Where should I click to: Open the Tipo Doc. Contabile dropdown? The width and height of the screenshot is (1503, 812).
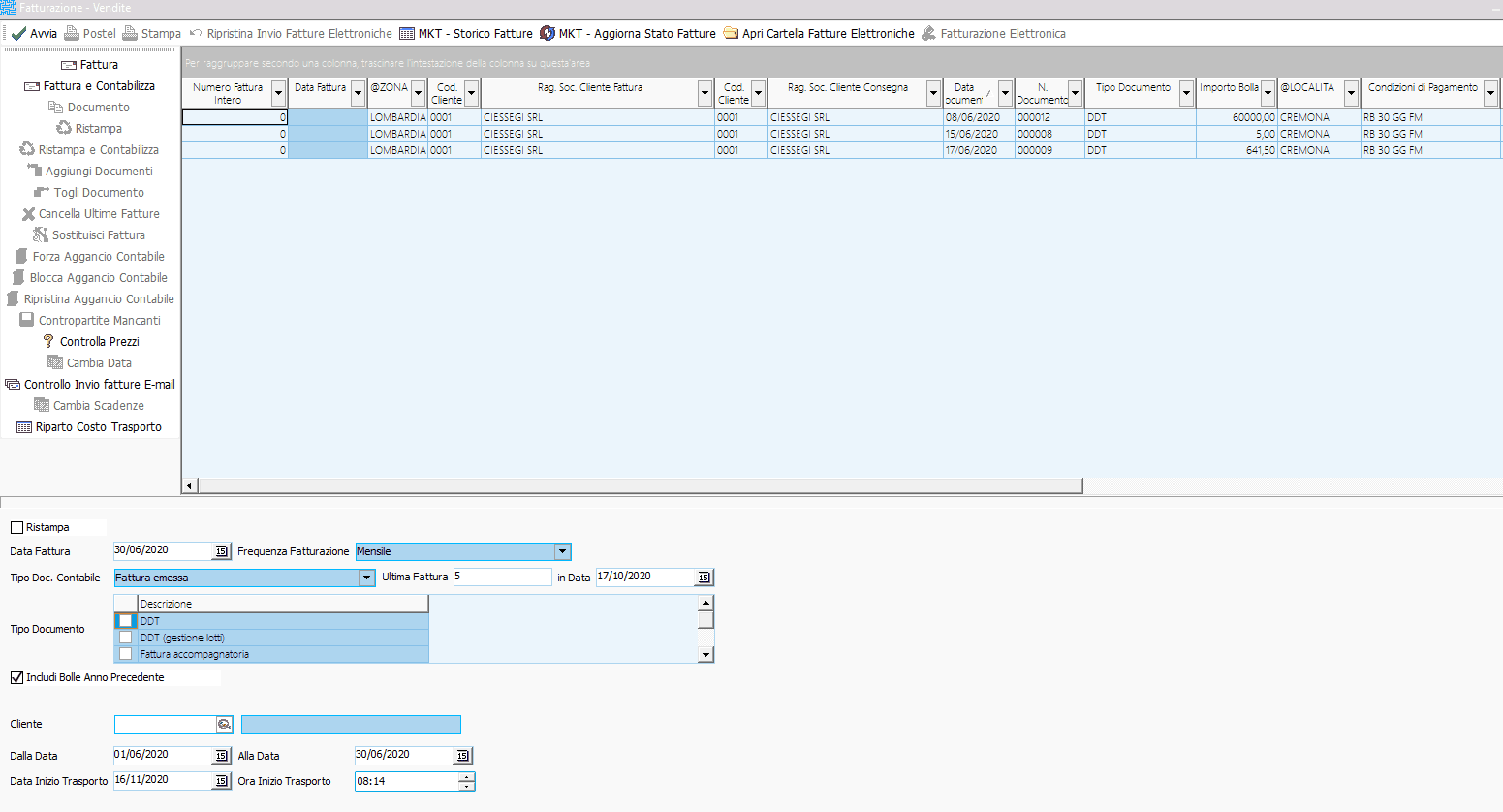[366, 578]
